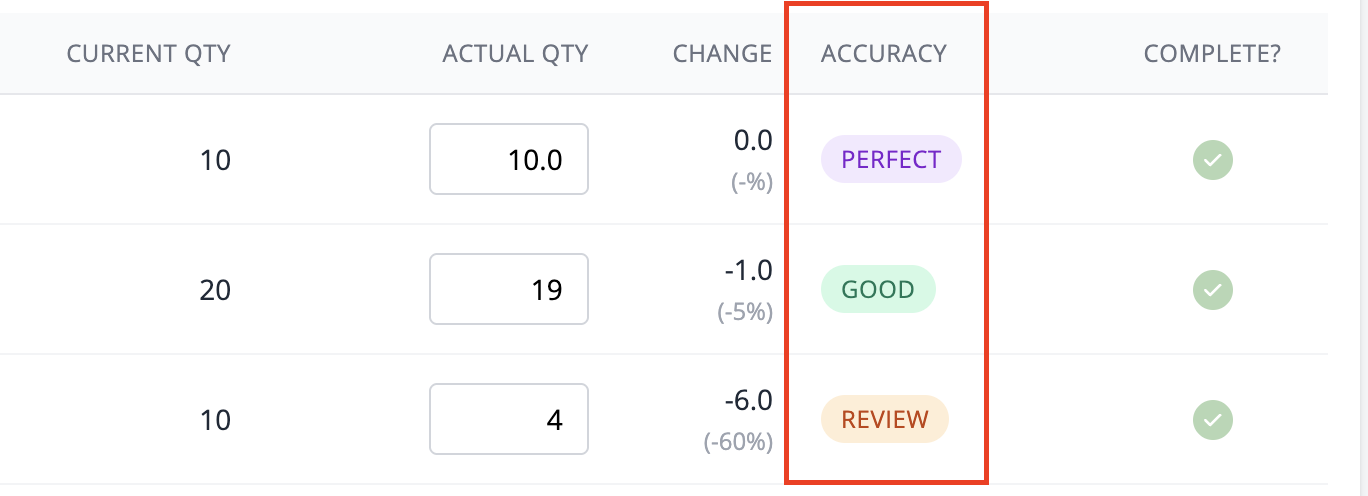The width and height of the screenshot is (1368, 496).
Task: Toggle the complete checkmark in the PERFECT row
Action: click(1212, 160)
